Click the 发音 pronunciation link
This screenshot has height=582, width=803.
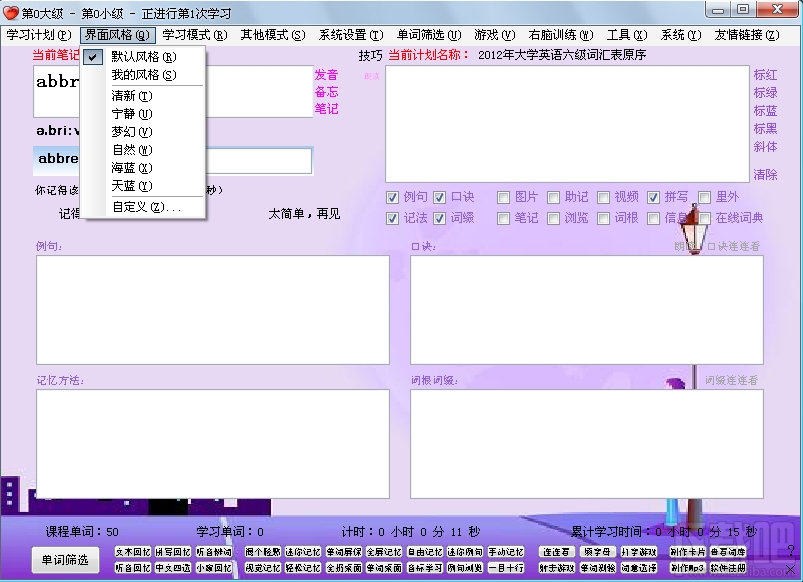coord(326,75)
